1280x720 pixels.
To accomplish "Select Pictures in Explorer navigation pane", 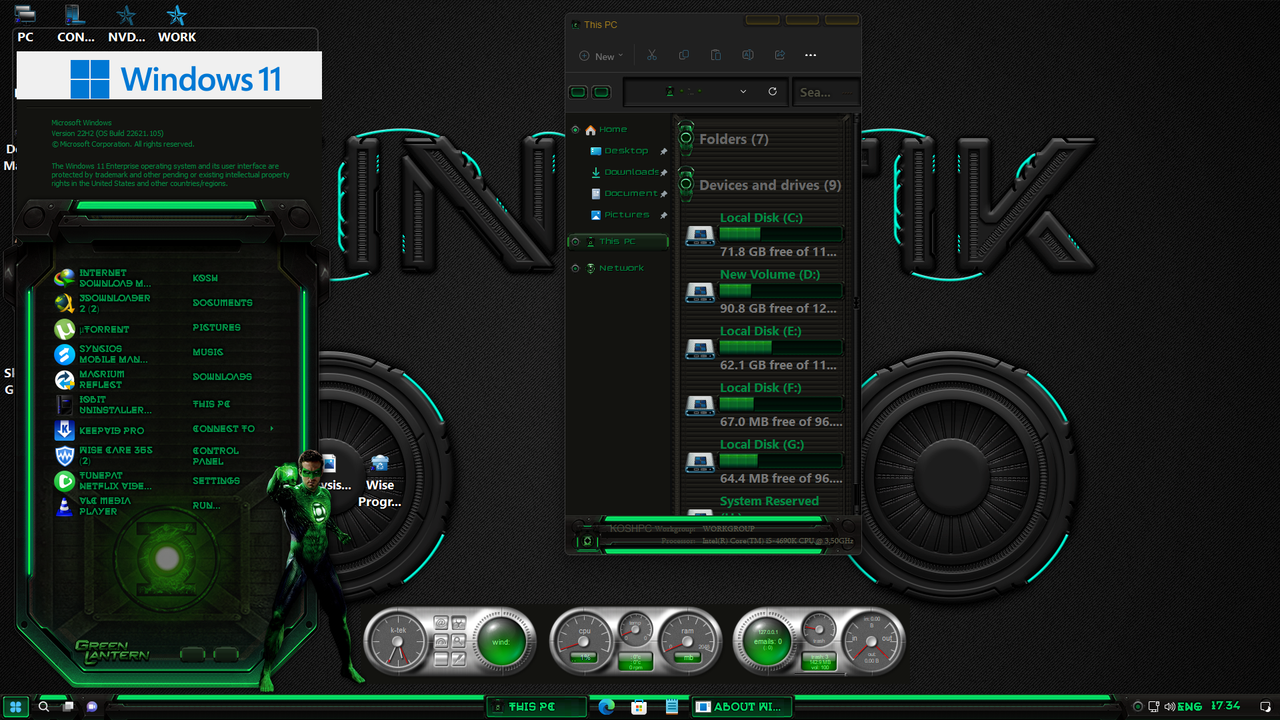I will click(x=628, y=215).
